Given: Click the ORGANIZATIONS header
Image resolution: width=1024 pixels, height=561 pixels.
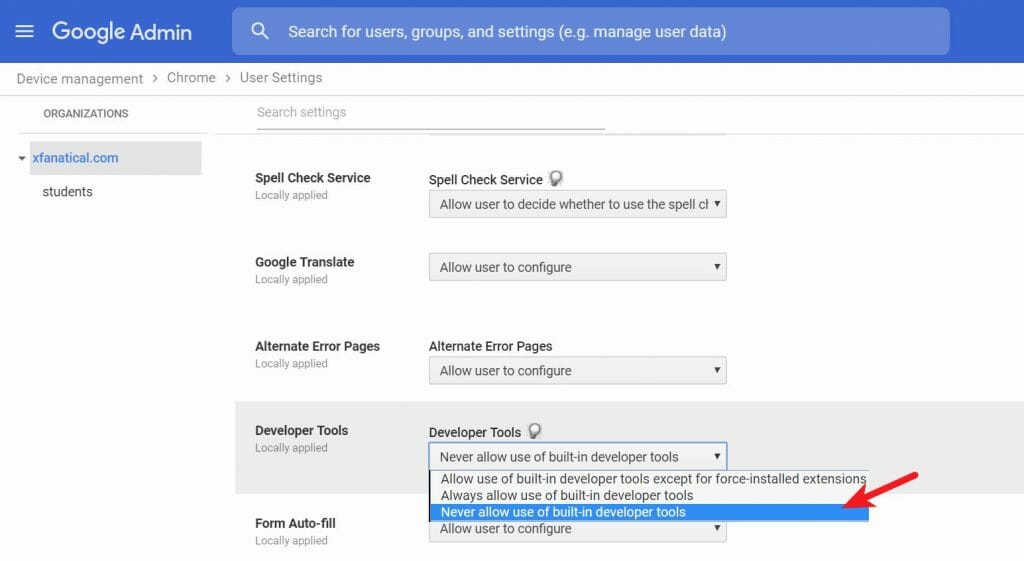Looking at the screenshot, I should pyautogui.click(x=86, y=113).
